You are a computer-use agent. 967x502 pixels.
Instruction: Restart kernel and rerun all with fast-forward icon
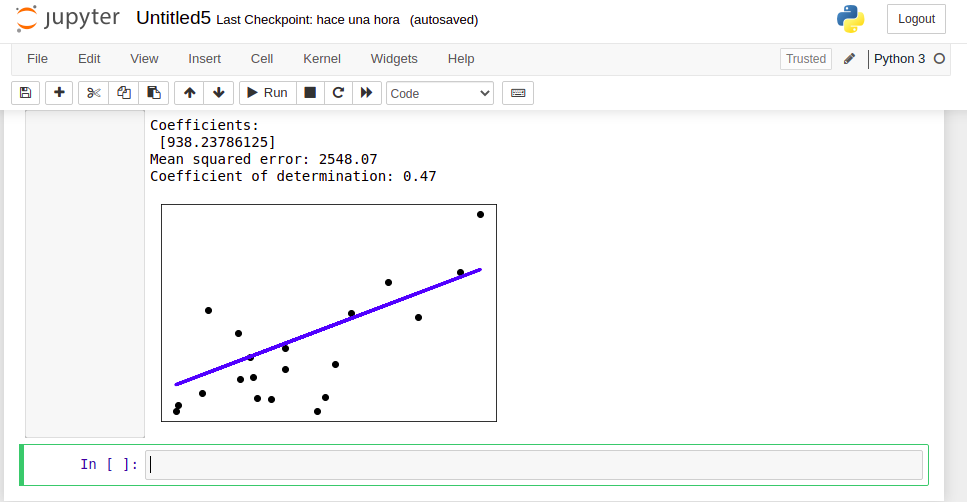[x=367, y=93]
